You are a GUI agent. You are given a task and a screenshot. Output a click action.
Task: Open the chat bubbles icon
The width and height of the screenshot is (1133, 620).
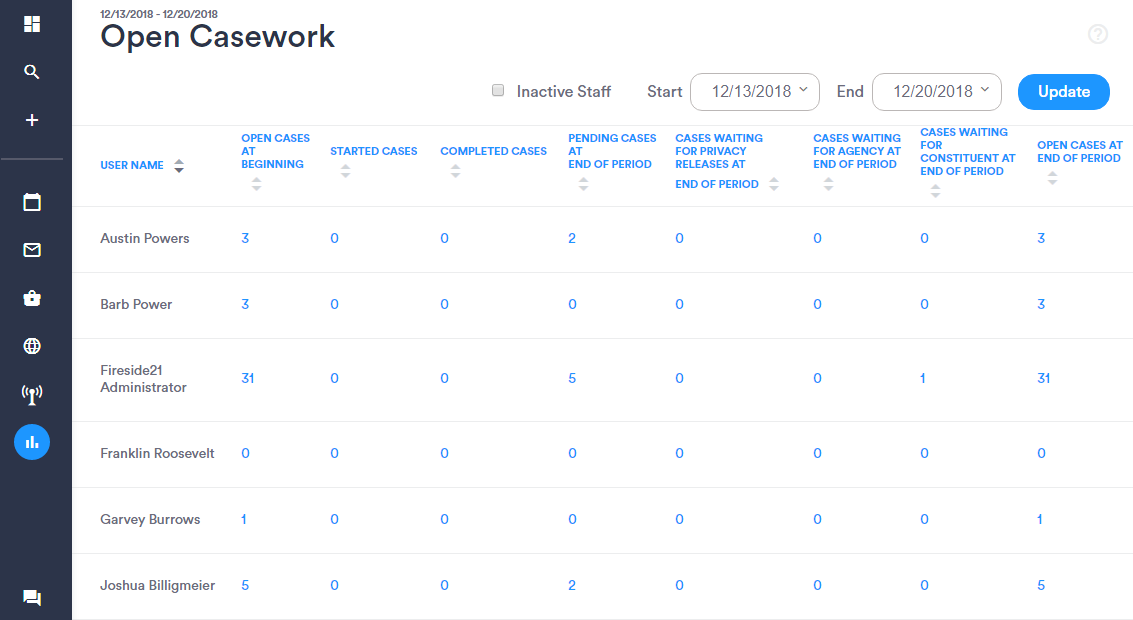pos(32,598)
